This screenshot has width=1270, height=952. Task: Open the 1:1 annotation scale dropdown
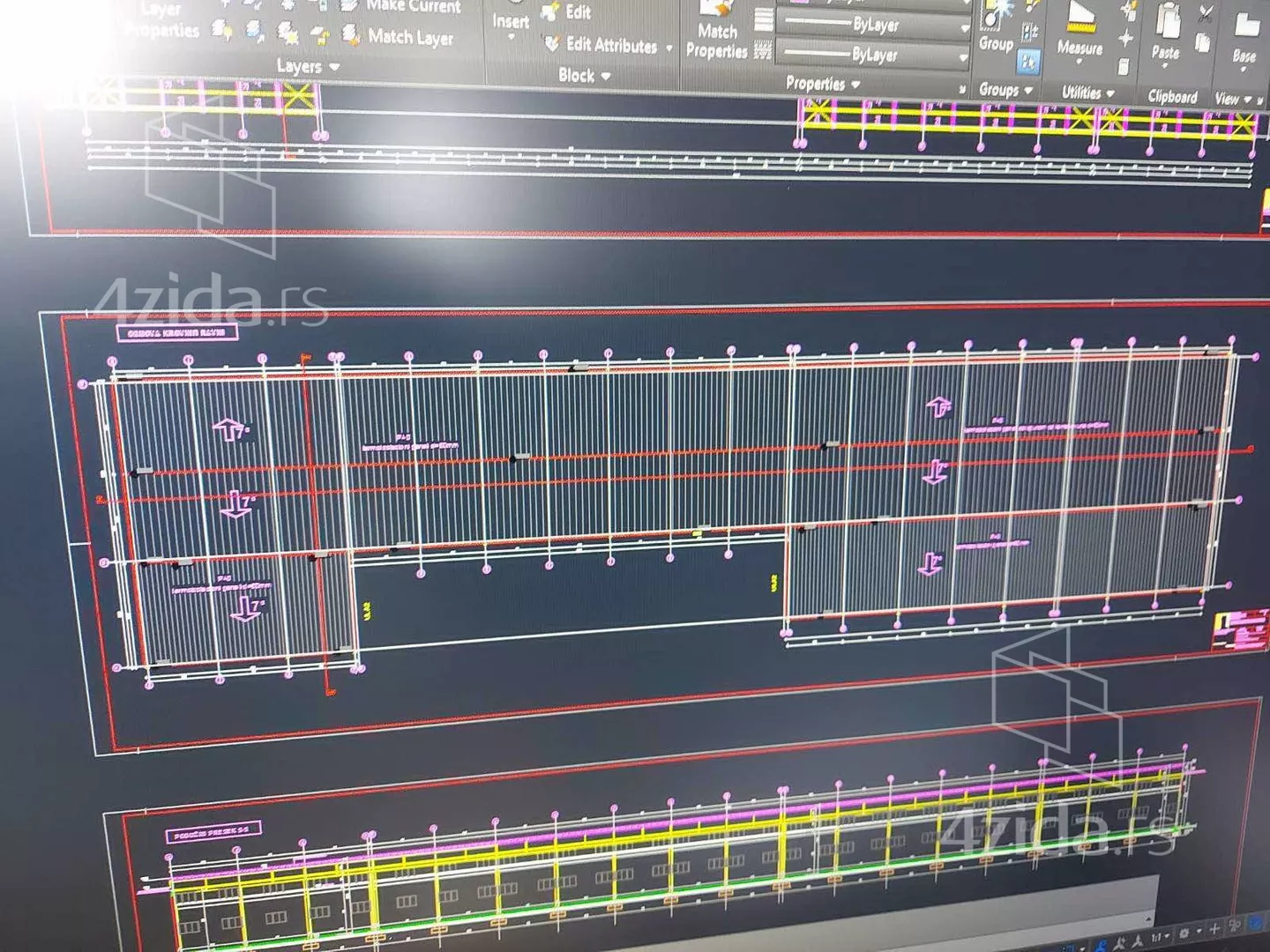click(1160, 936)
